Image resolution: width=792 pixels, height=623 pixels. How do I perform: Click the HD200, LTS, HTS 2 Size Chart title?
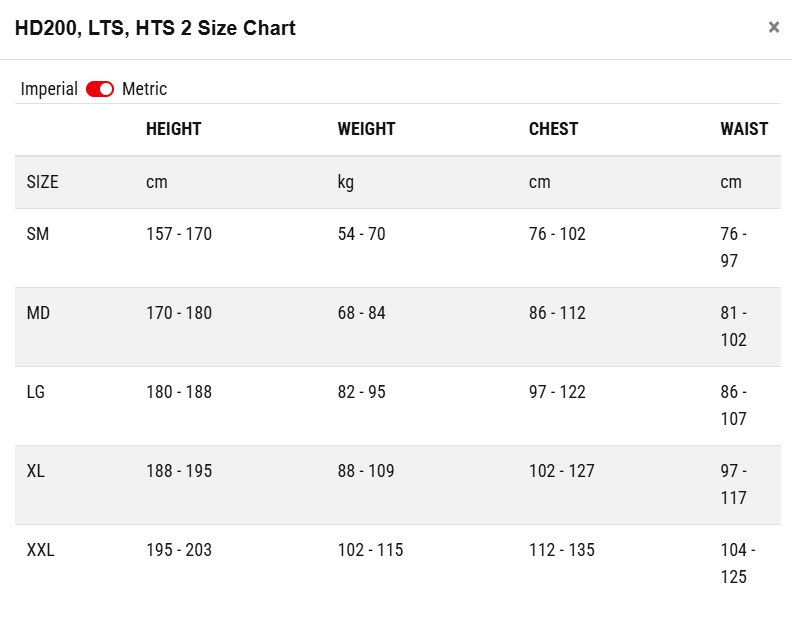[155, 28]
